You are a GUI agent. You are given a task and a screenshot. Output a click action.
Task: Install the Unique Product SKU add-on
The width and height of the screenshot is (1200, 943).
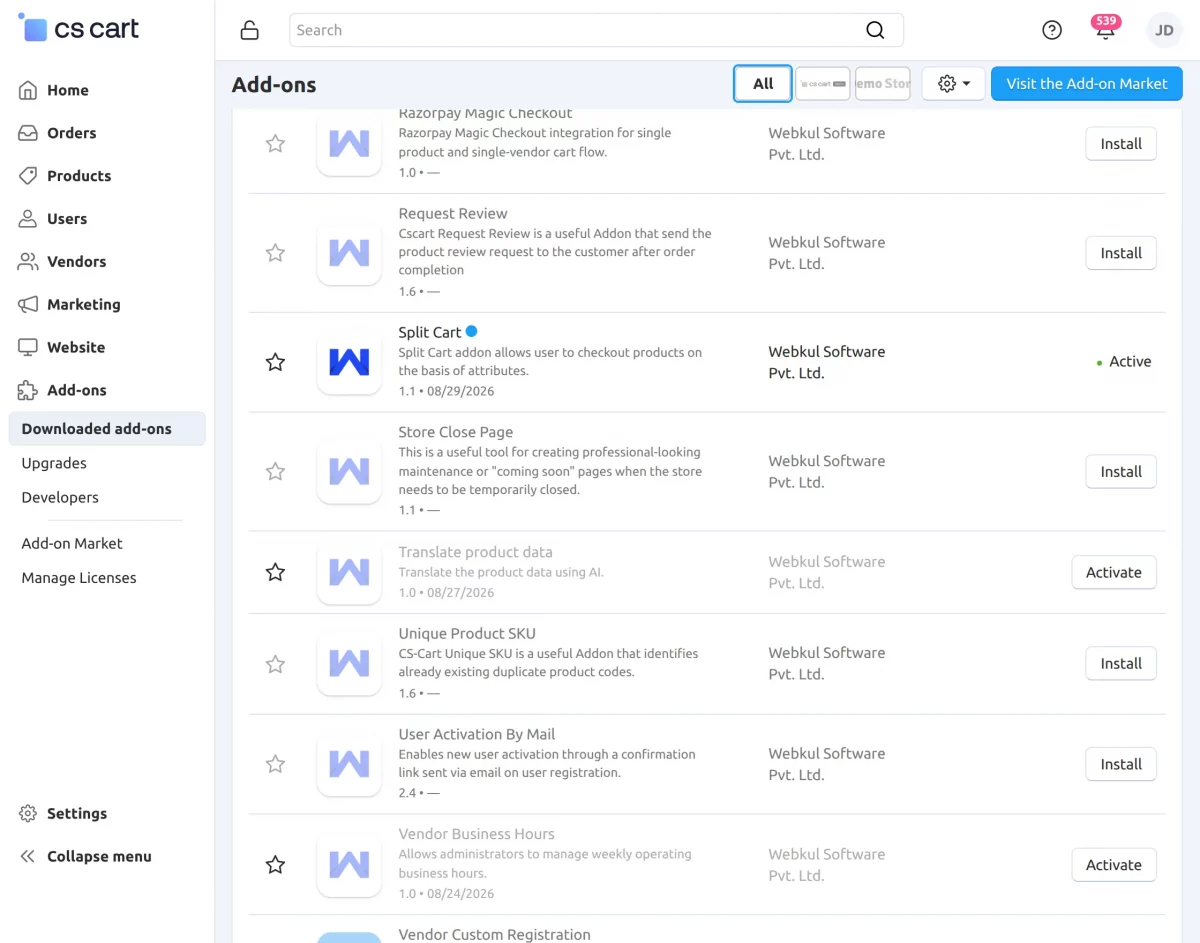[x=1121, y=664]
